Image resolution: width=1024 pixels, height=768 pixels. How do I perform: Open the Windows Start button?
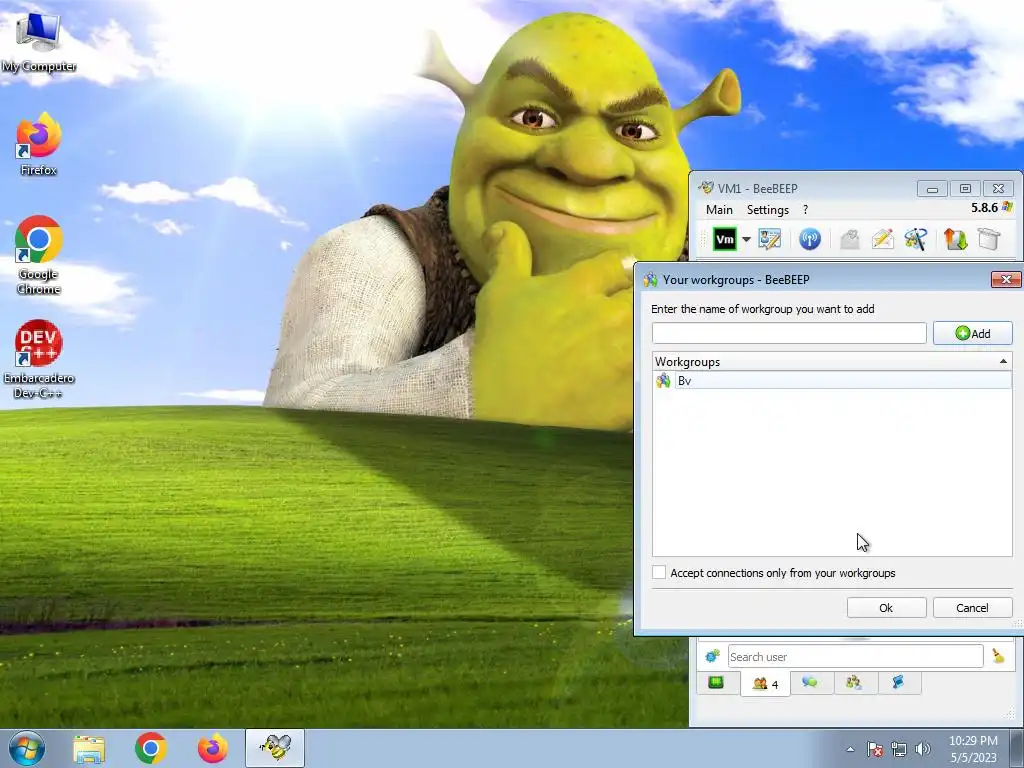[x=27, y=748]
